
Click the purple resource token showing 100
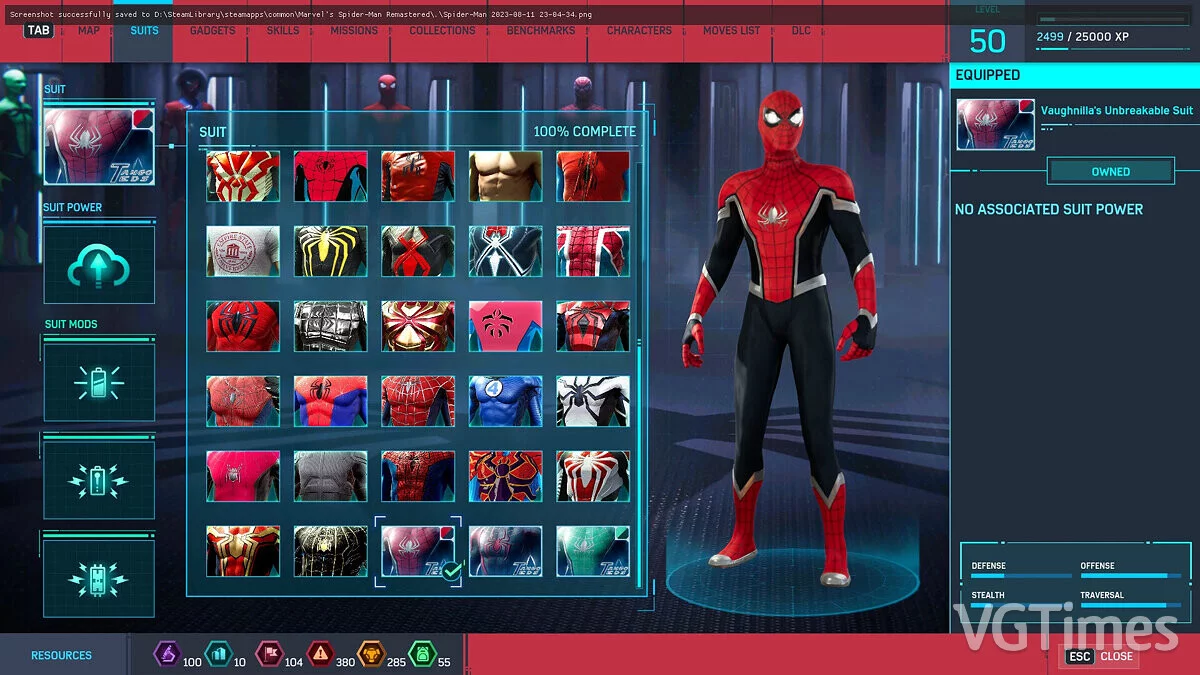click(x=165, y=655)
